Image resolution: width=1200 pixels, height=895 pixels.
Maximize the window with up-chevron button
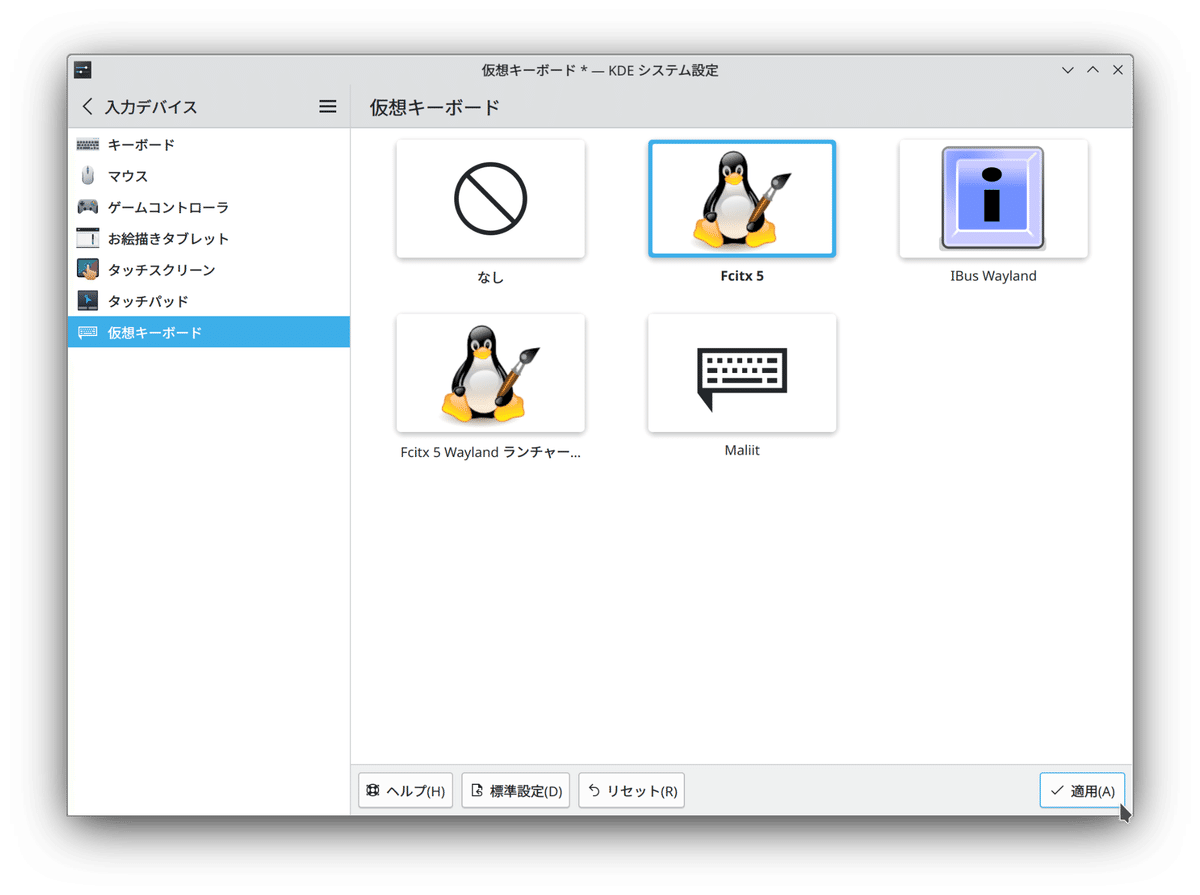1093,70
